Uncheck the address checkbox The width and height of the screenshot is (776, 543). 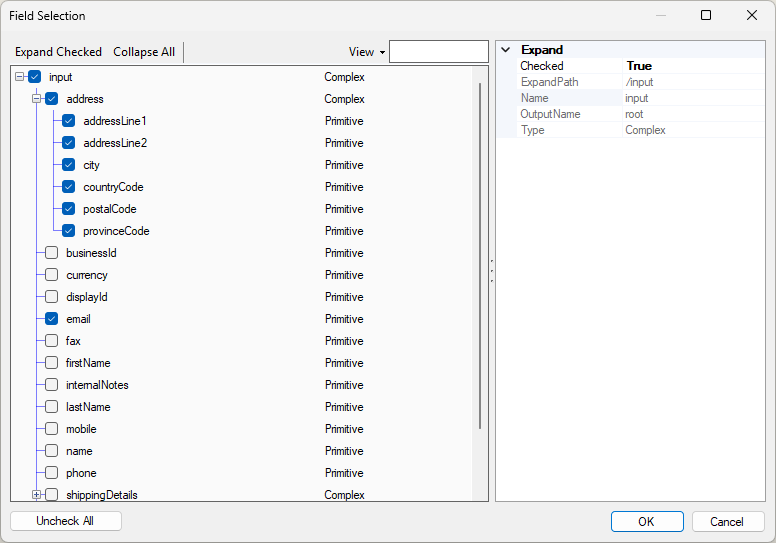[51, 99]
